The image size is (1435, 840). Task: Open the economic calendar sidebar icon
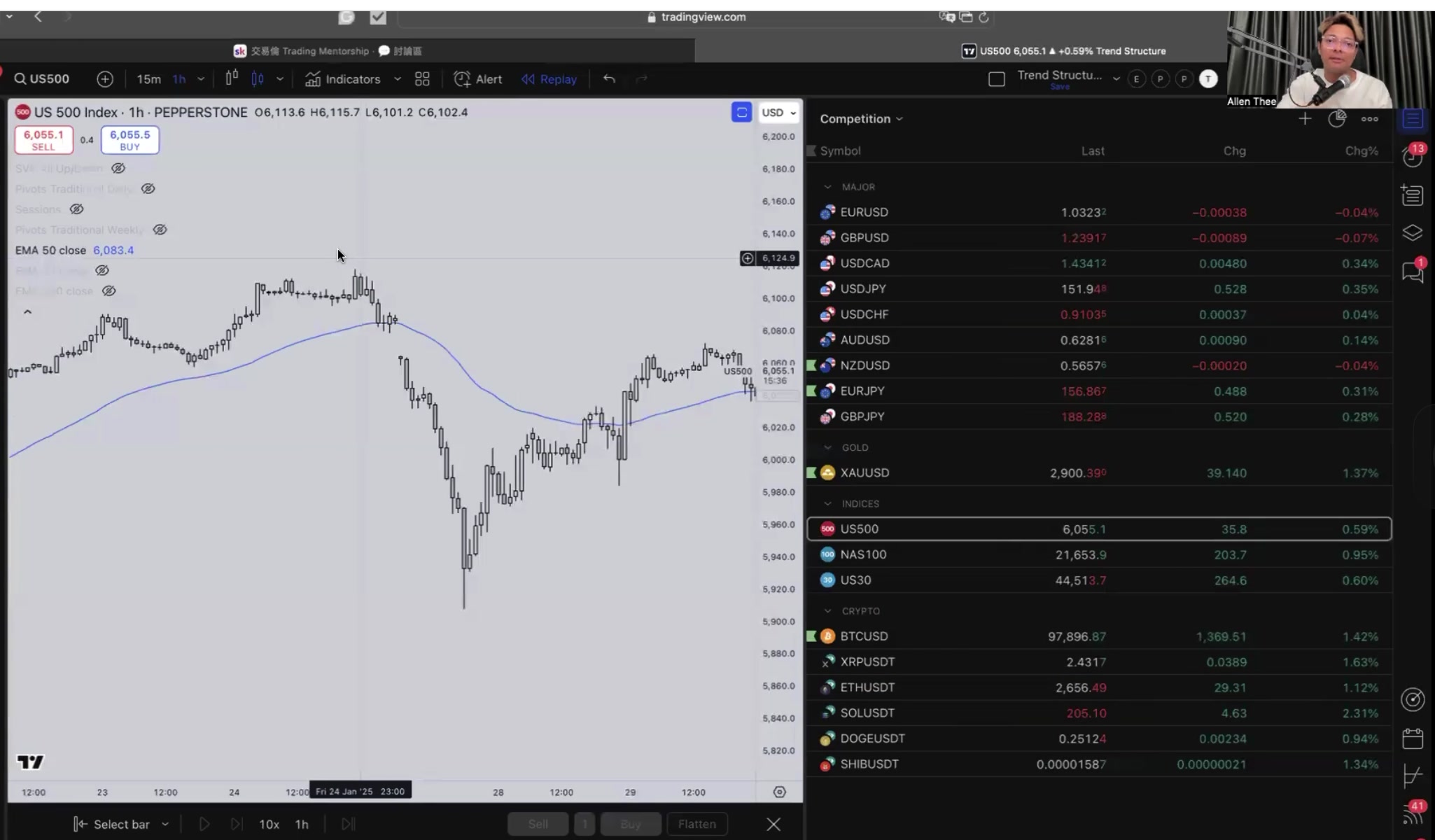(1413, 738)
